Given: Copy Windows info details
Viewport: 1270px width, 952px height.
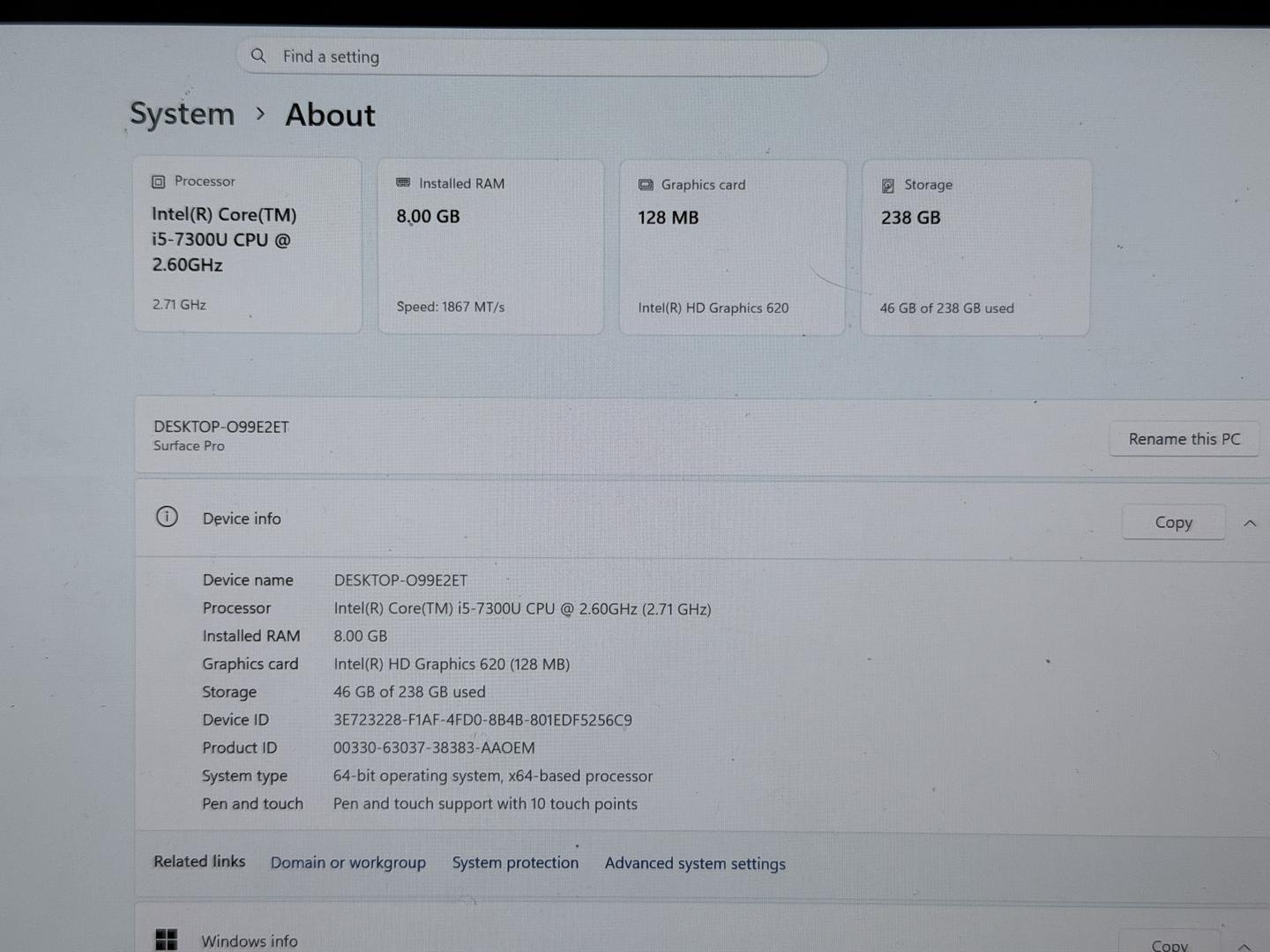Looking at the screenshot, I should 1169,942.
